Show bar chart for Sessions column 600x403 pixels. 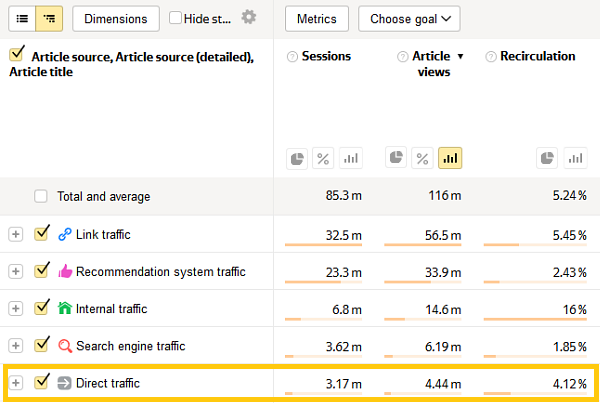[x=350, y=158]
